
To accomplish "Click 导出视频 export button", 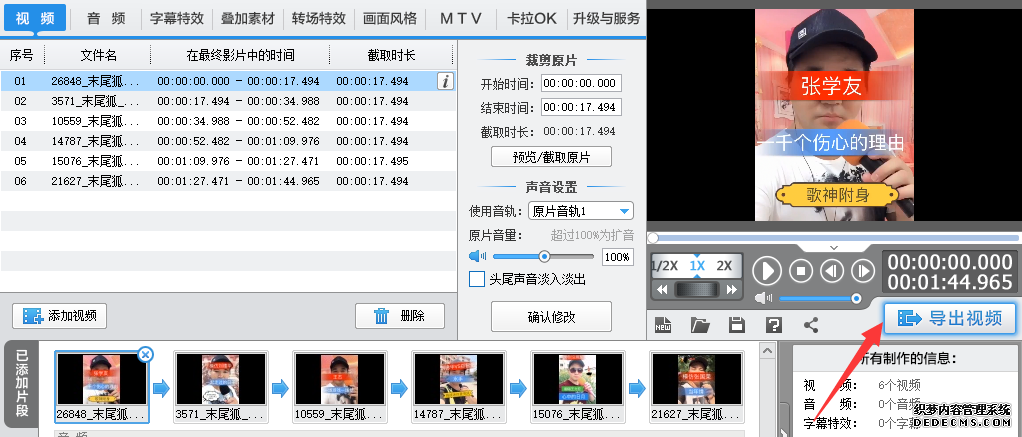I will [950, 318].
